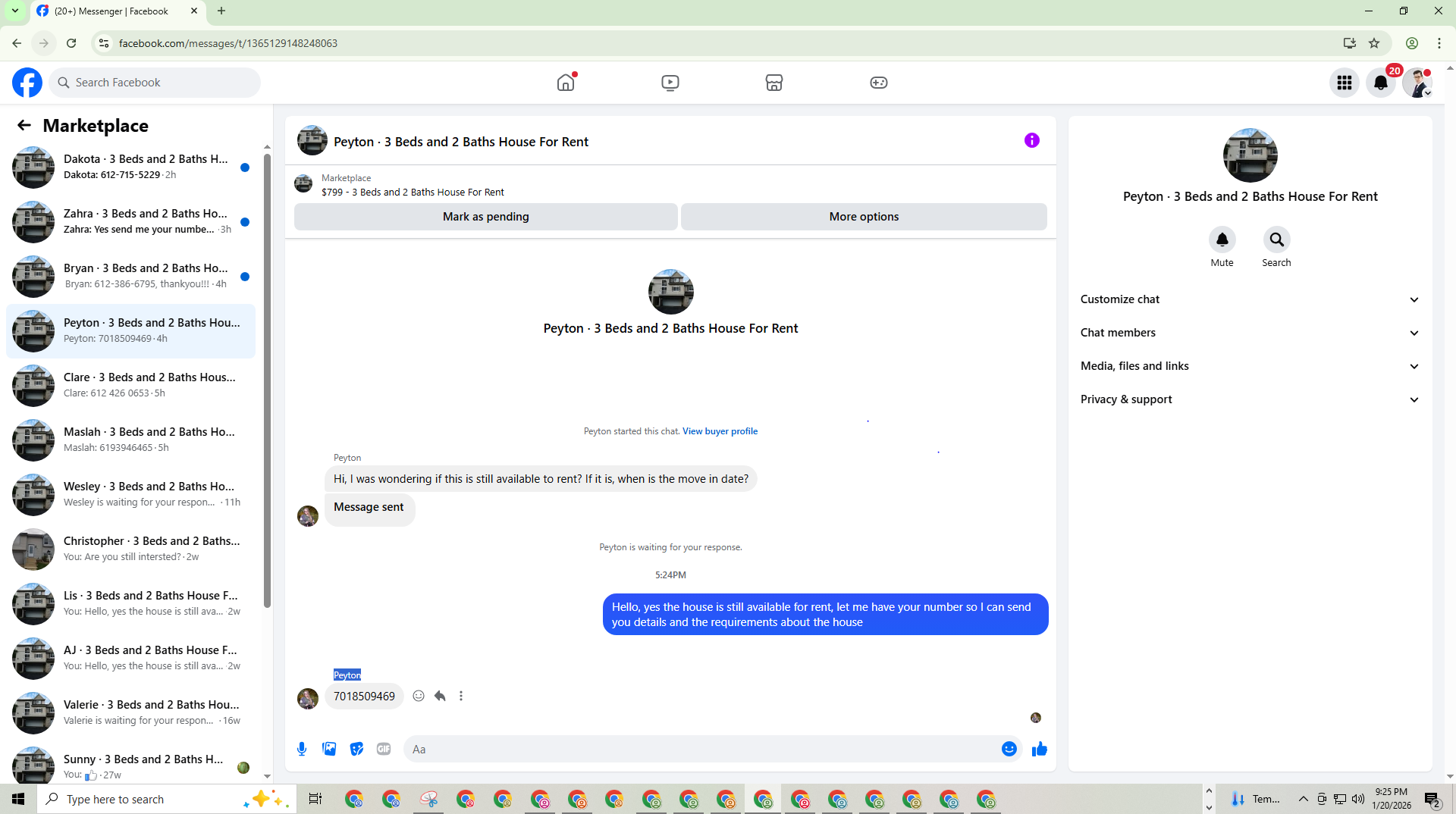The height and width of the screenshot is (814, 1456).
Task: Expand the Privacy & support section
Action: pyautogui.click(x=1250, y=399)
